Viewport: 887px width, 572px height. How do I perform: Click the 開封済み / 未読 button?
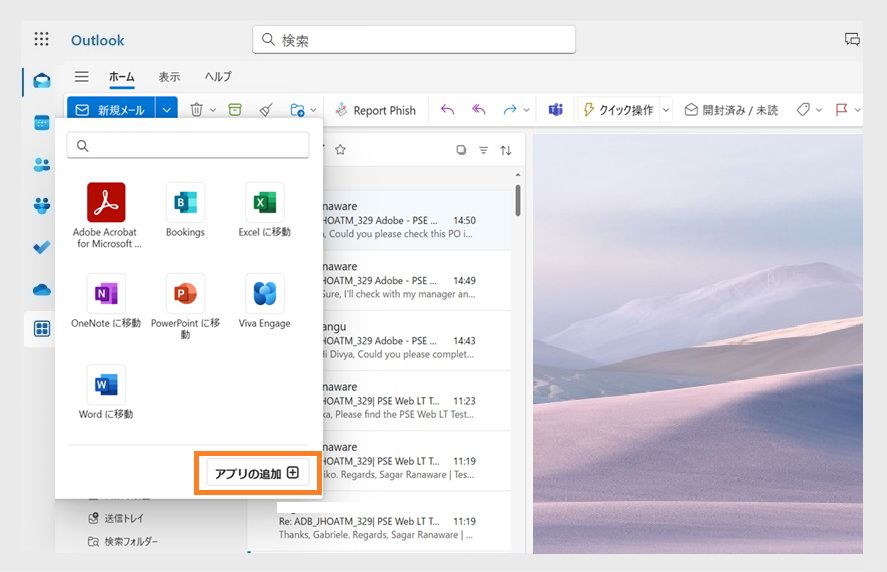click(731, 110)
